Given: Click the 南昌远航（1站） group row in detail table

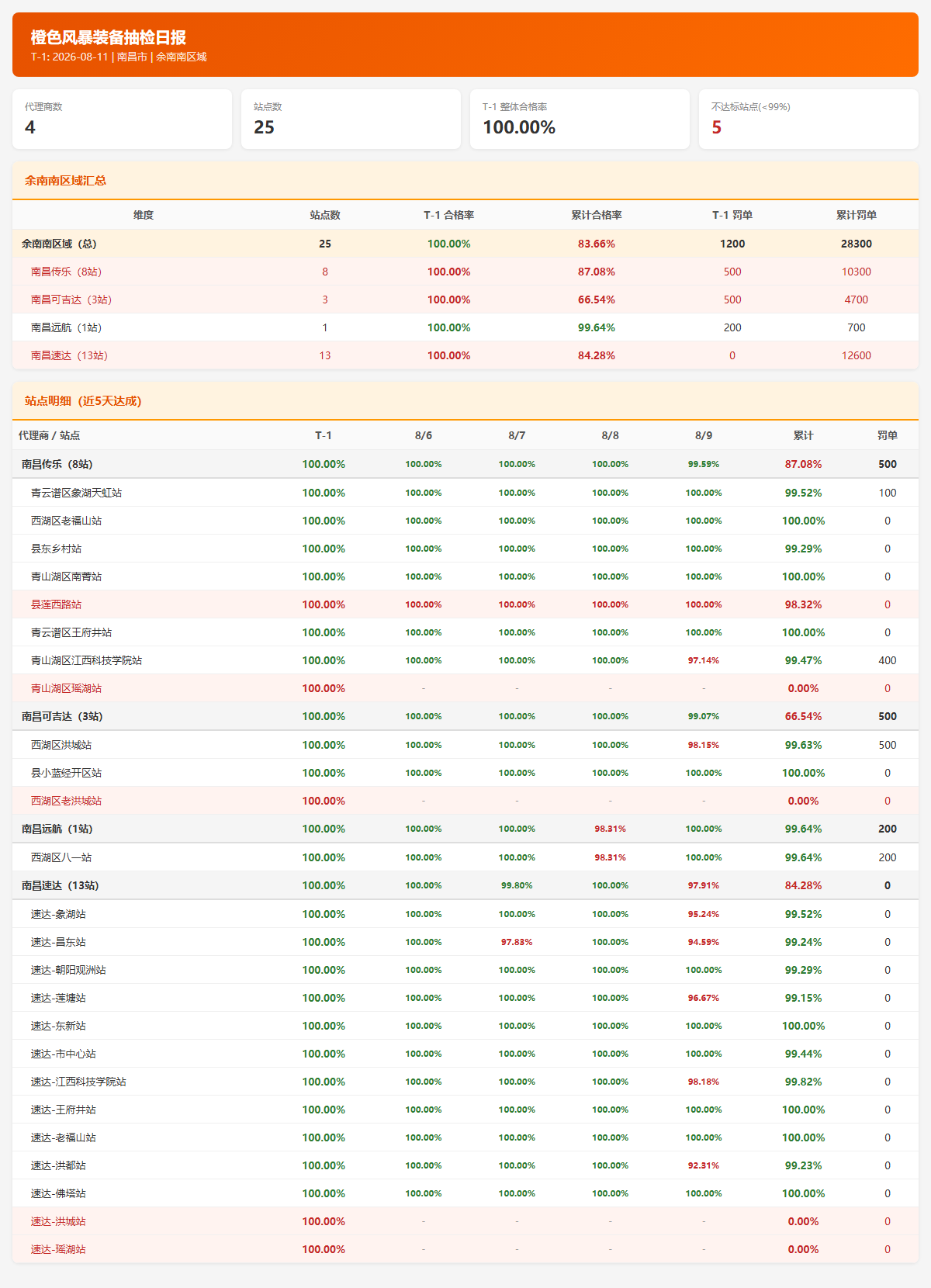Looking at the screenshot, I should pos(465,829).
